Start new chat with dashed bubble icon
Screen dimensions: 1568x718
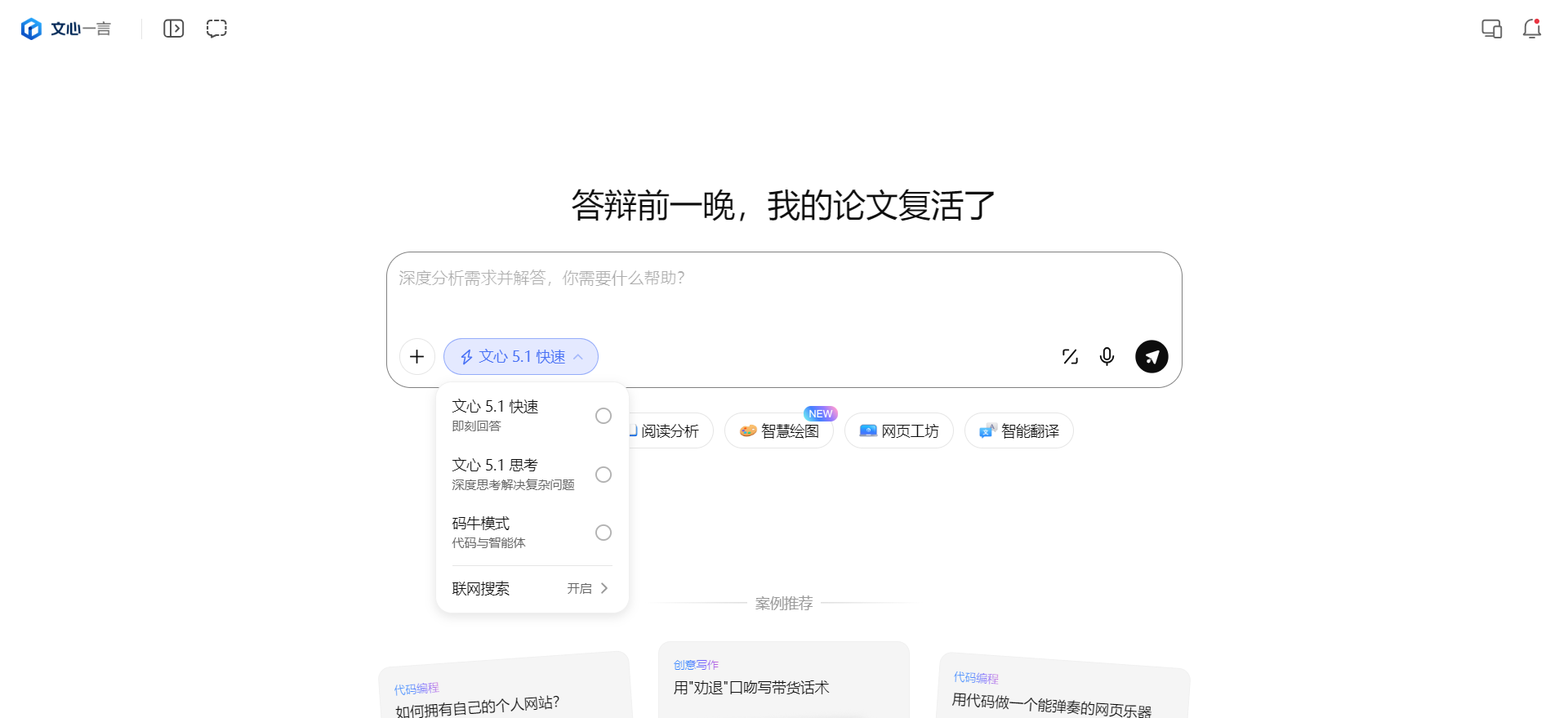216,29
